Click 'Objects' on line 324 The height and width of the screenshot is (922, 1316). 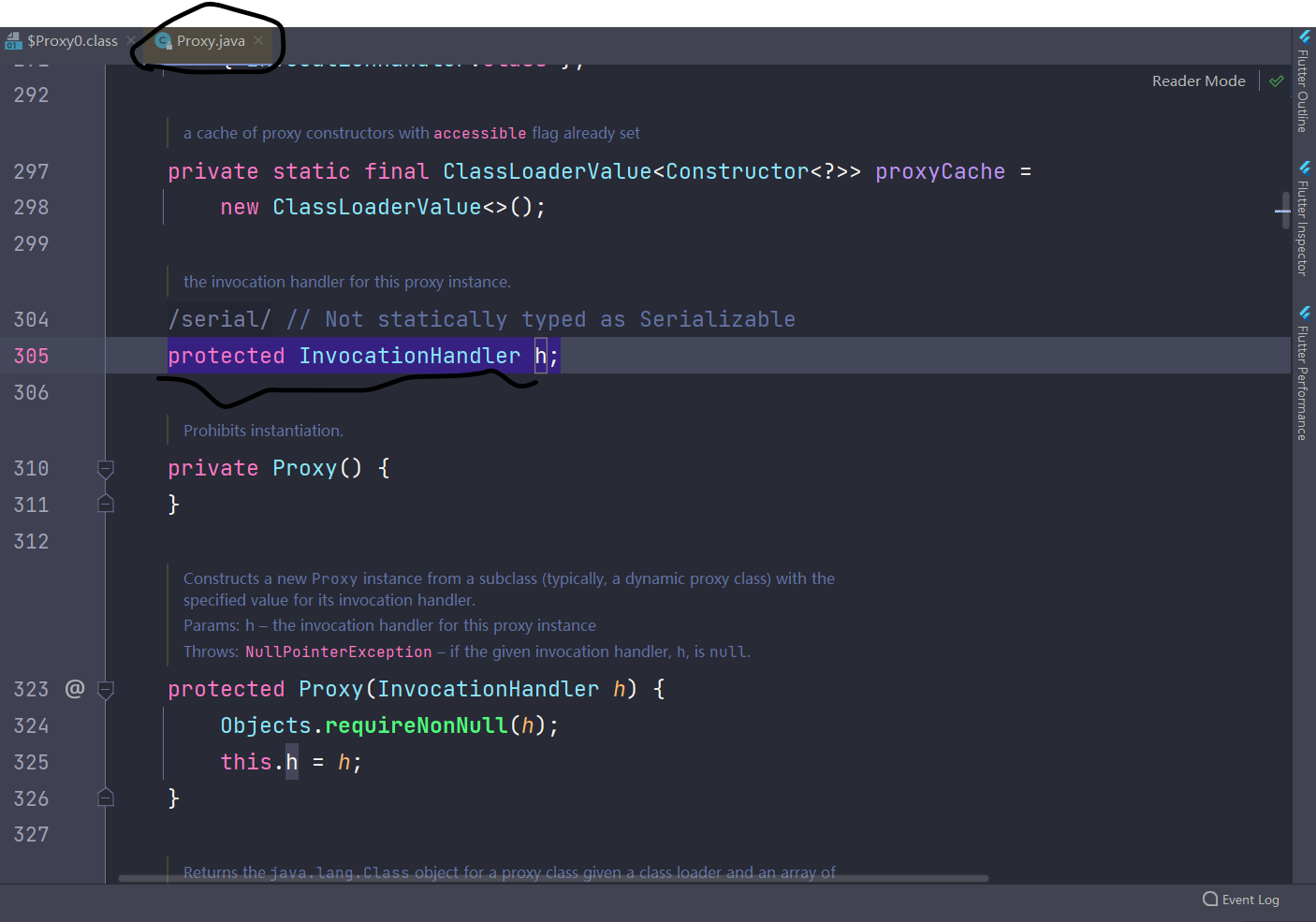(x=266, y=725)
